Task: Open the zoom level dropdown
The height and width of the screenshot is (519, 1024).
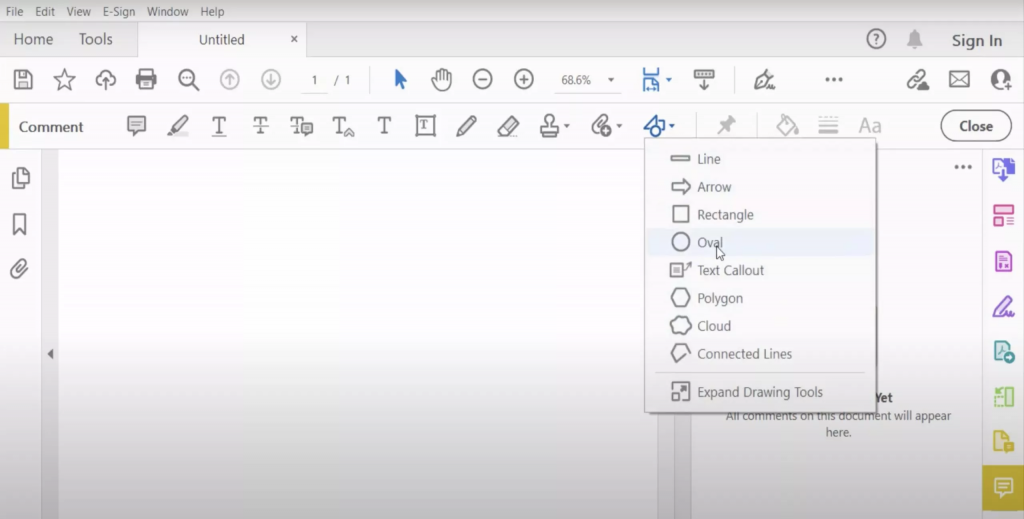Action: 611,80
